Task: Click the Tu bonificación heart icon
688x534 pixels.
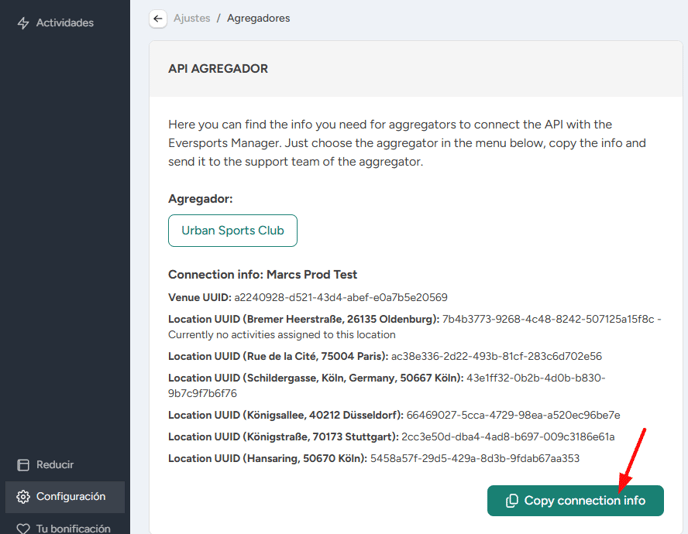Action: pyautogui.click(x=23, y=528)
